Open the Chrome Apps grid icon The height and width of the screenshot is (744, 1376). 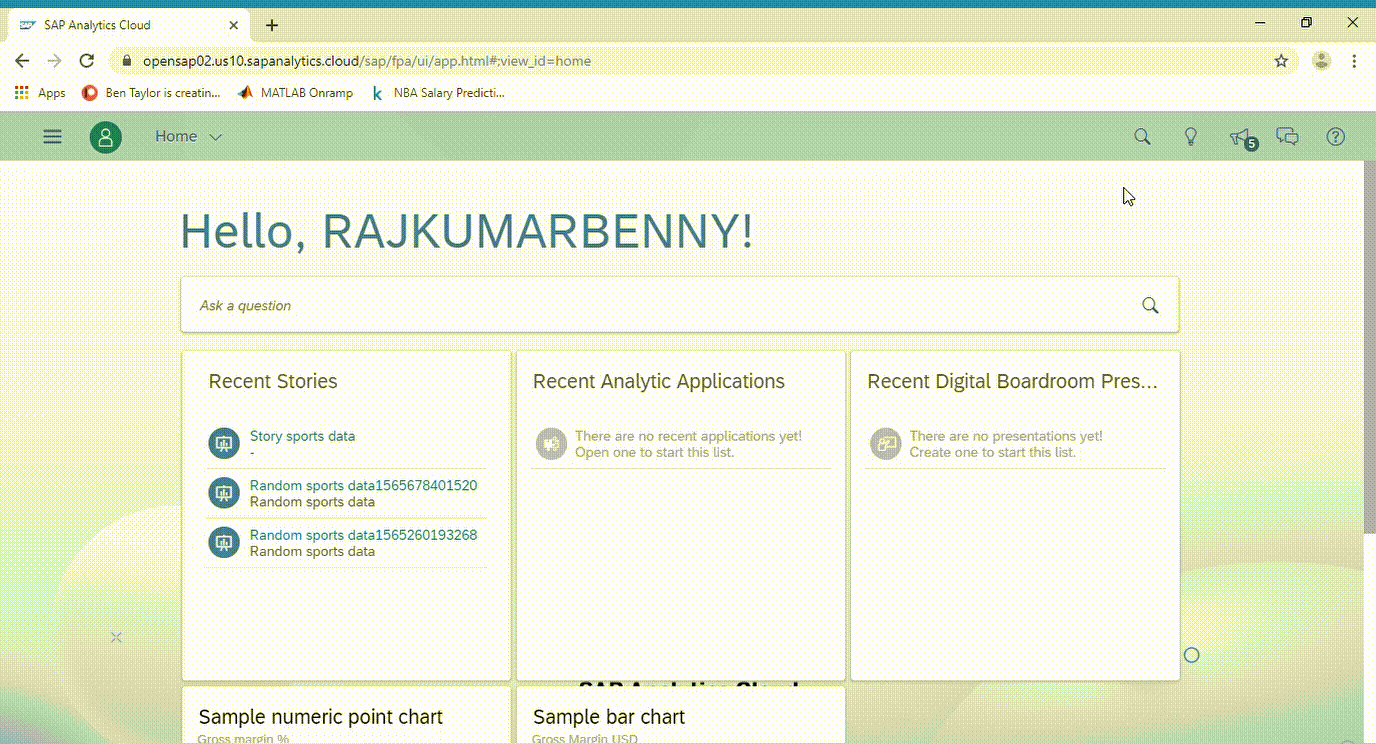[21, 92]
